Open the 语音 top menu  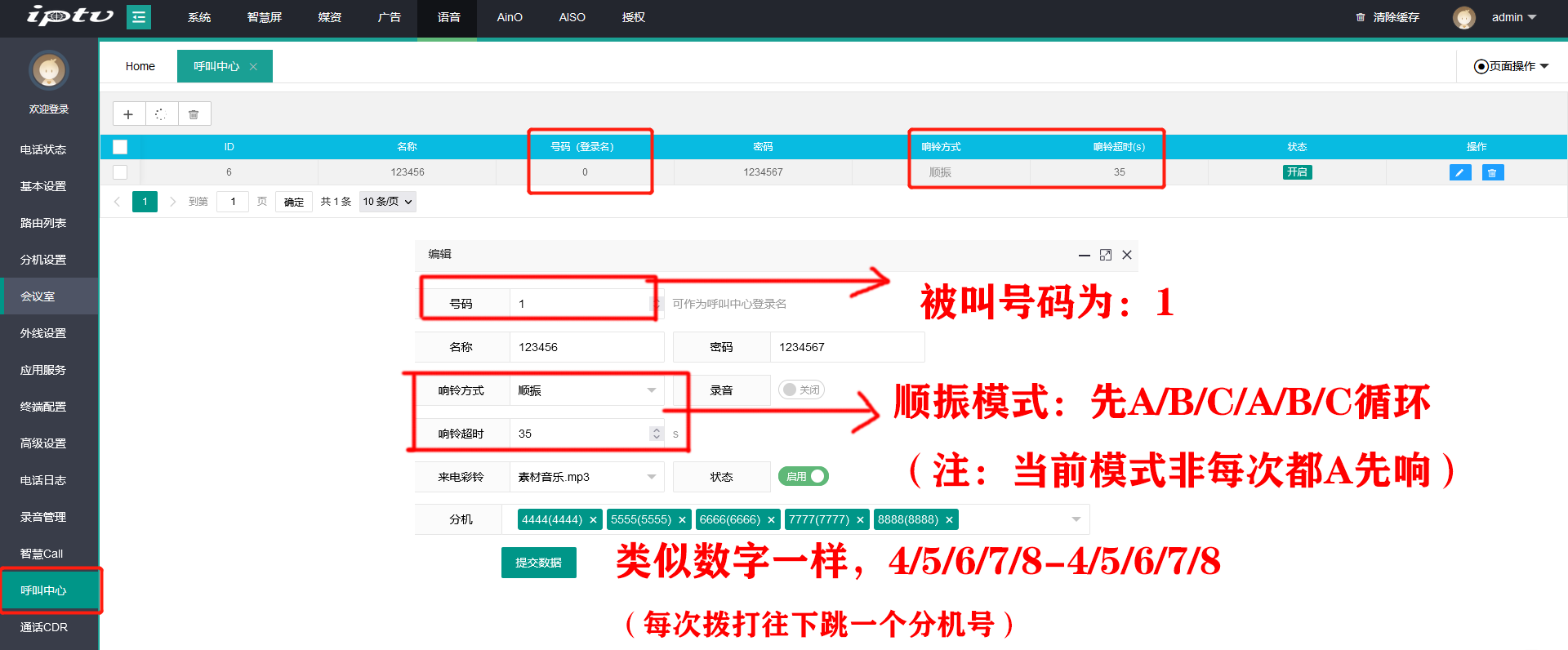pyautogui.click(x=448, y=17)
